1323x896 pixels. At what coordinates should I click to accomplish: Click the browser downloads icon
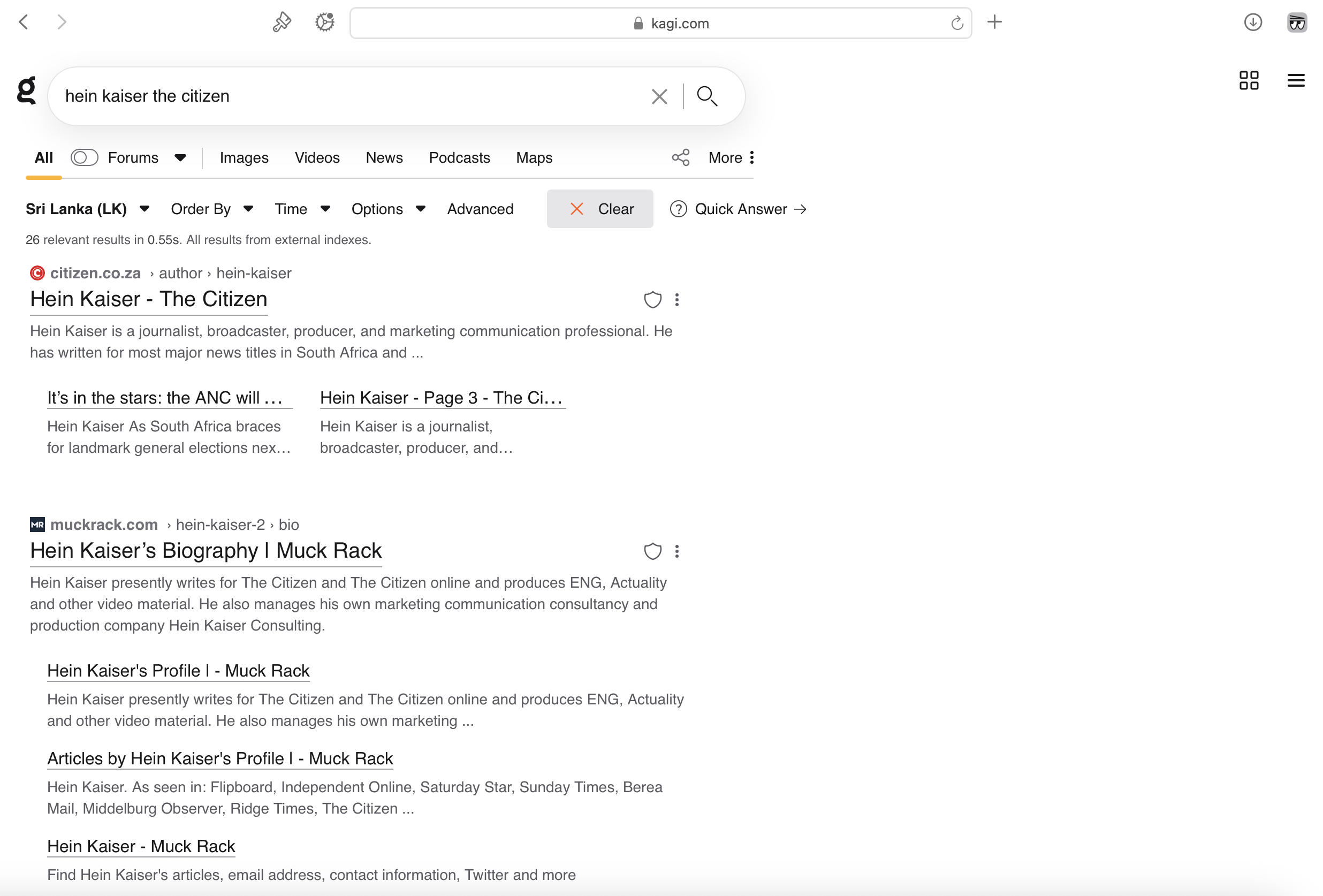pos(1252,23)
